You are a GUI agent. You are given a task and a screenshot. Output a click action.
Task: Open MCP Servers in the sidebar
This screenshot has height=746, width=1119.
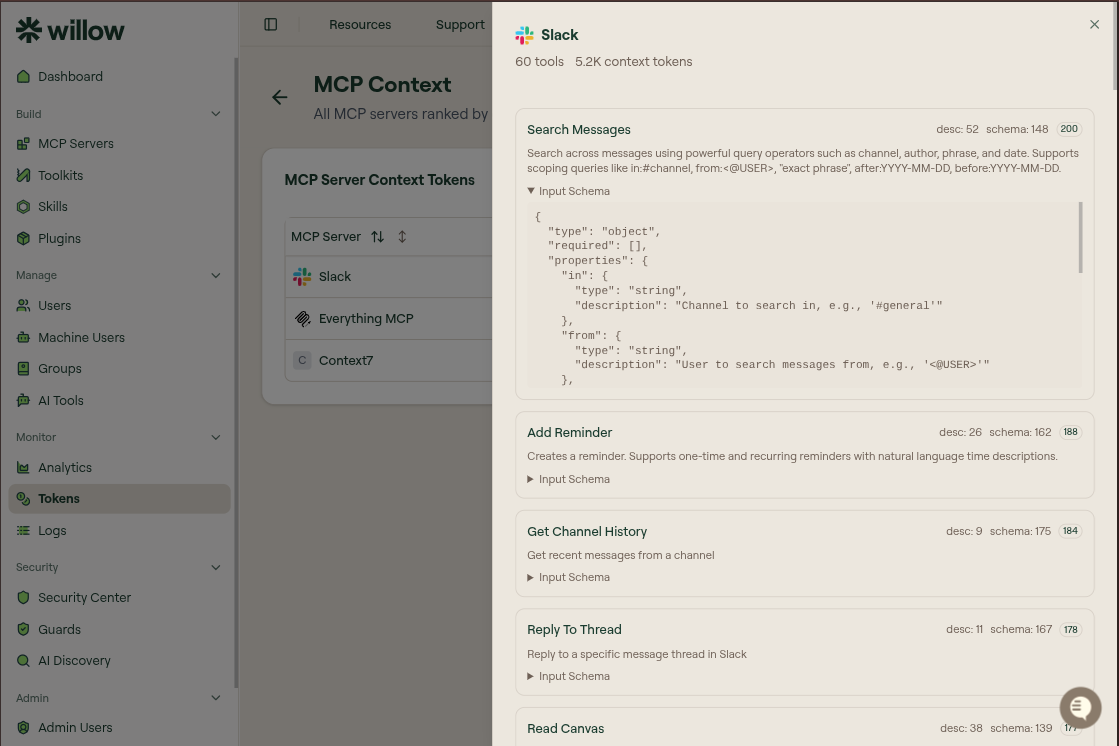point(76,143)
